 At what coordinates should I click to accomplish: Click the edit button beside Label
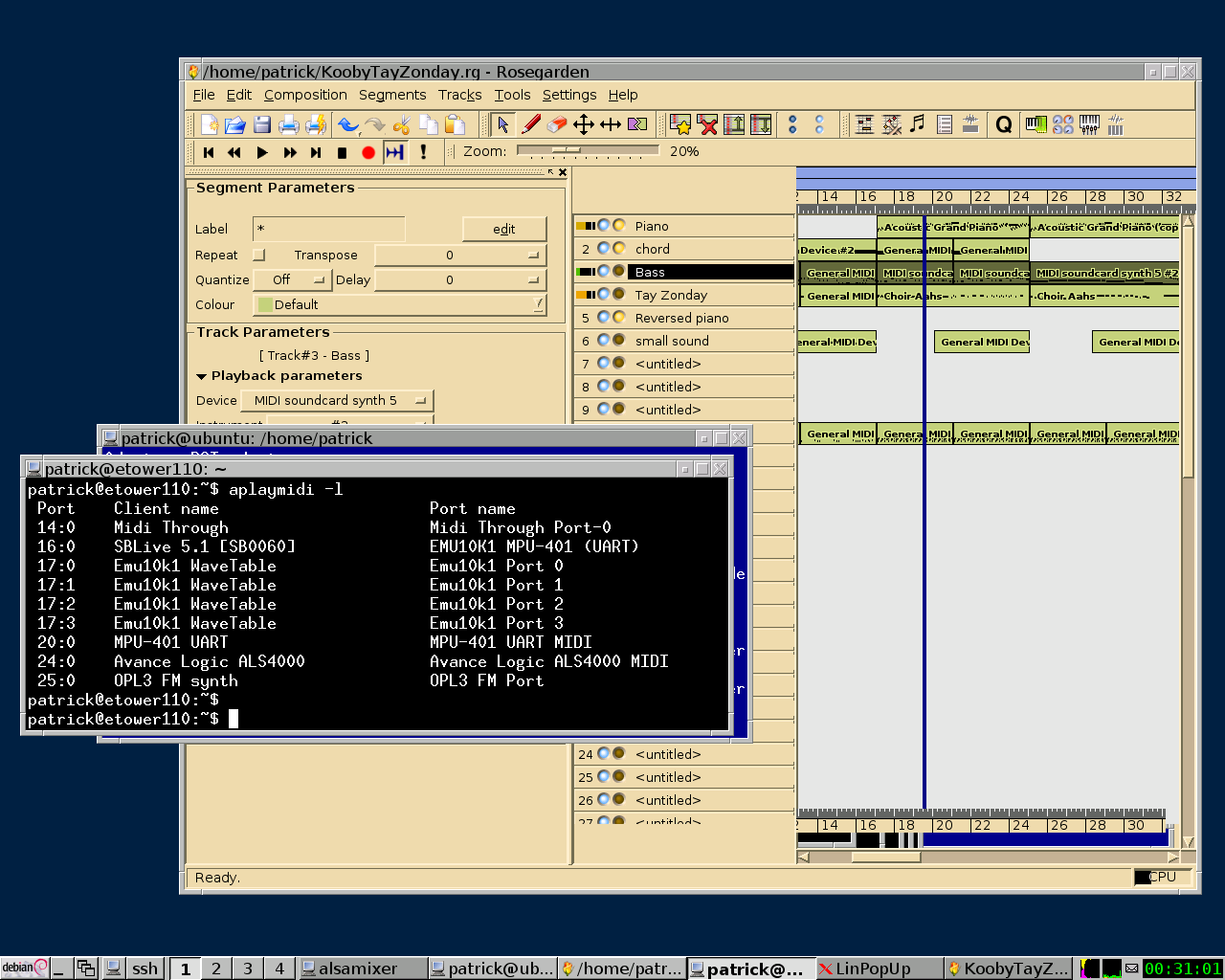pyautogui.click(x=504, y=229)
